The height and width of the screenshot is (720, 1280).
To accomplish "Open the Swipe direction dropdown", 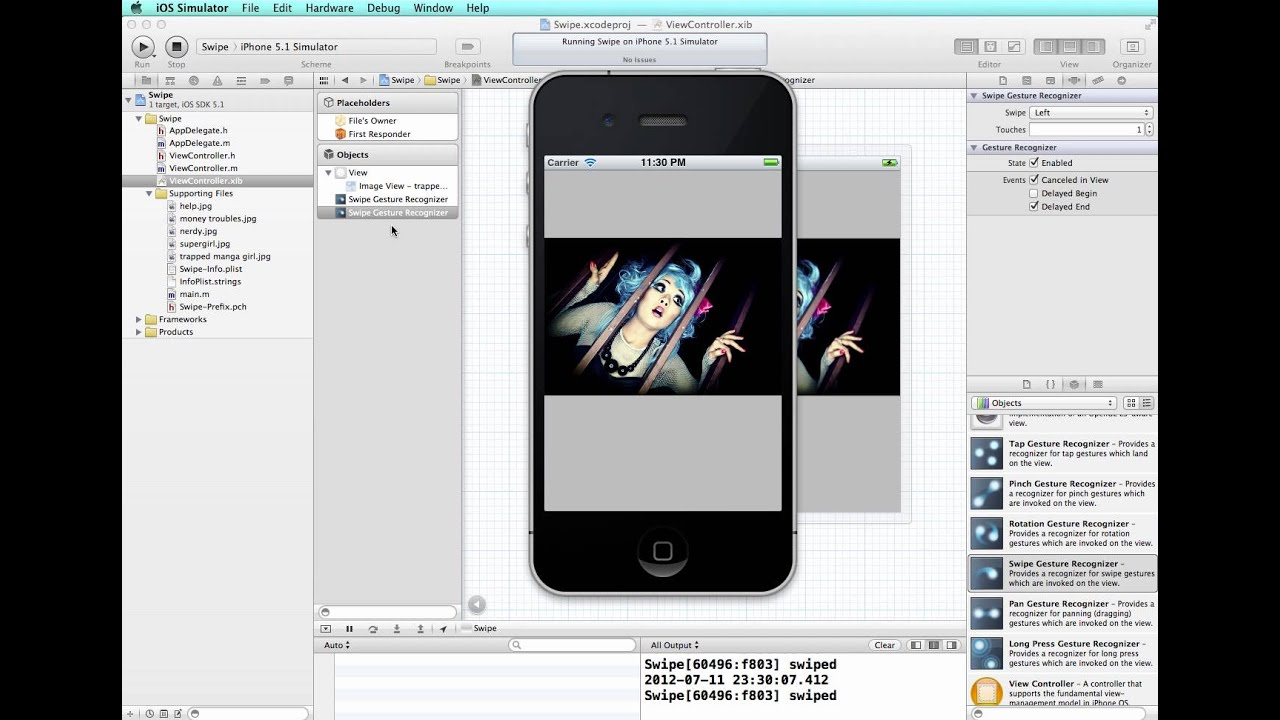I will pos(1091,113).
